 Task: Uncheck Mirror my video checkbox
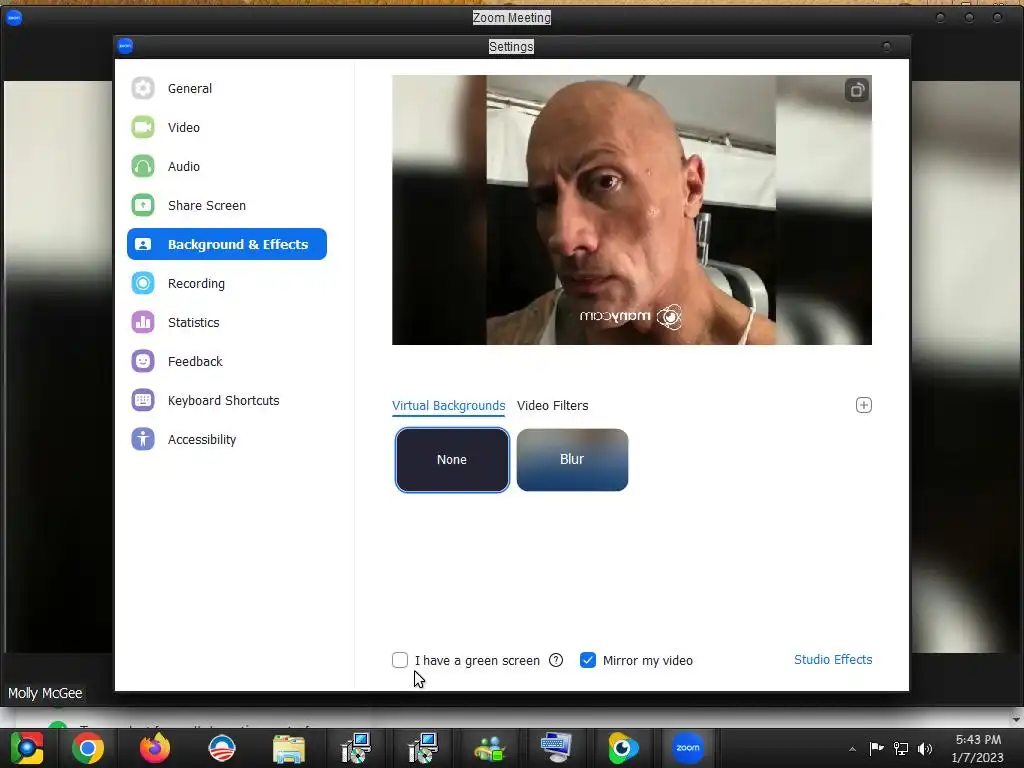click(588, 660)
